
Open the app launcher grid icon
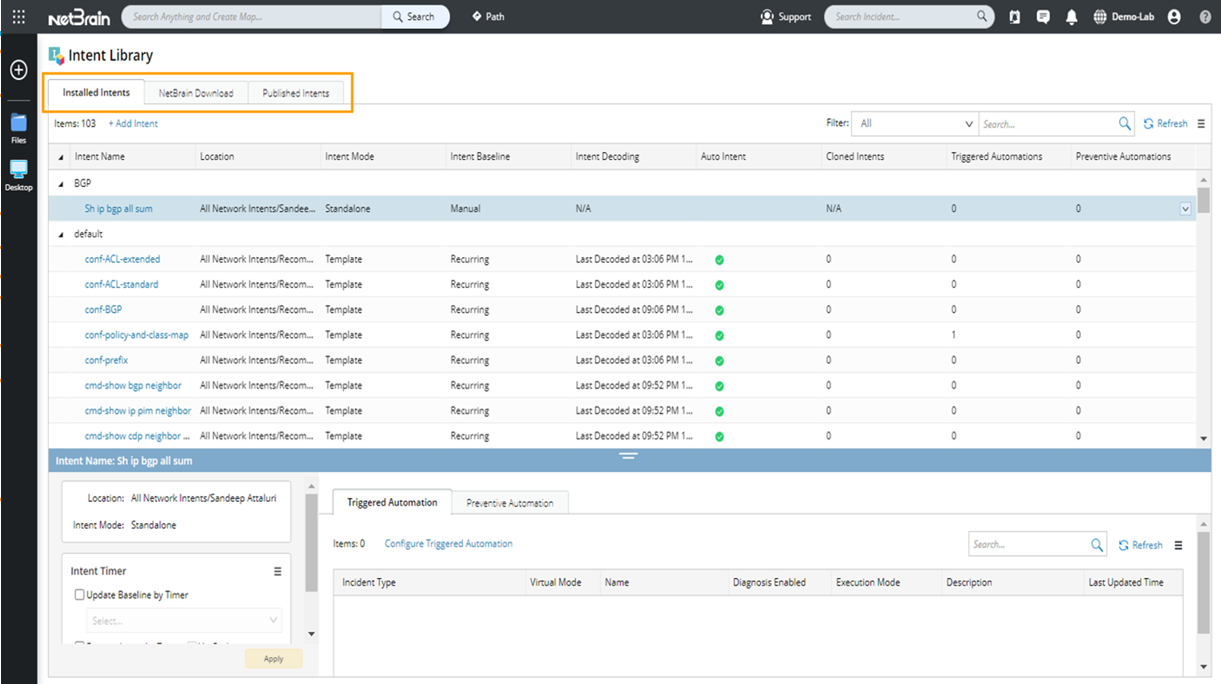point(19,17)
